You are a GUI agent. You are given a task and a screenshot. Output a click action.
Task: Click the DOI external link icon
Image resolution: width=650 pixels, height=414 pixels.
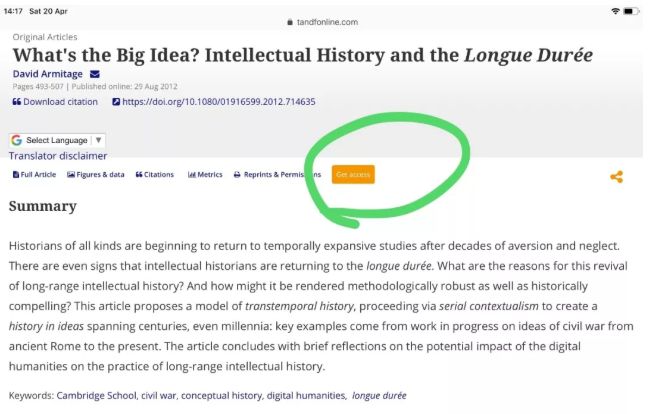[116, 102]
